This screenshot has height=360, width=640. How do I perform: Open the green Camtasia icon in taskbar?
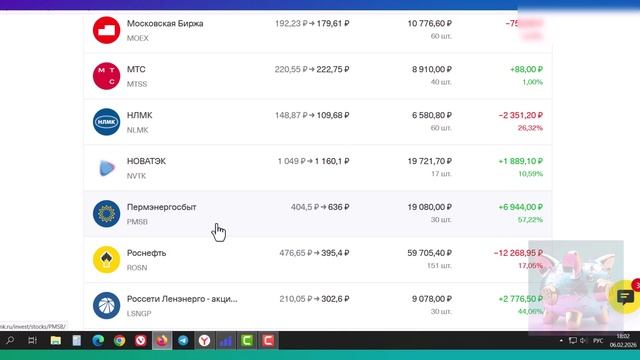(247, 340)
